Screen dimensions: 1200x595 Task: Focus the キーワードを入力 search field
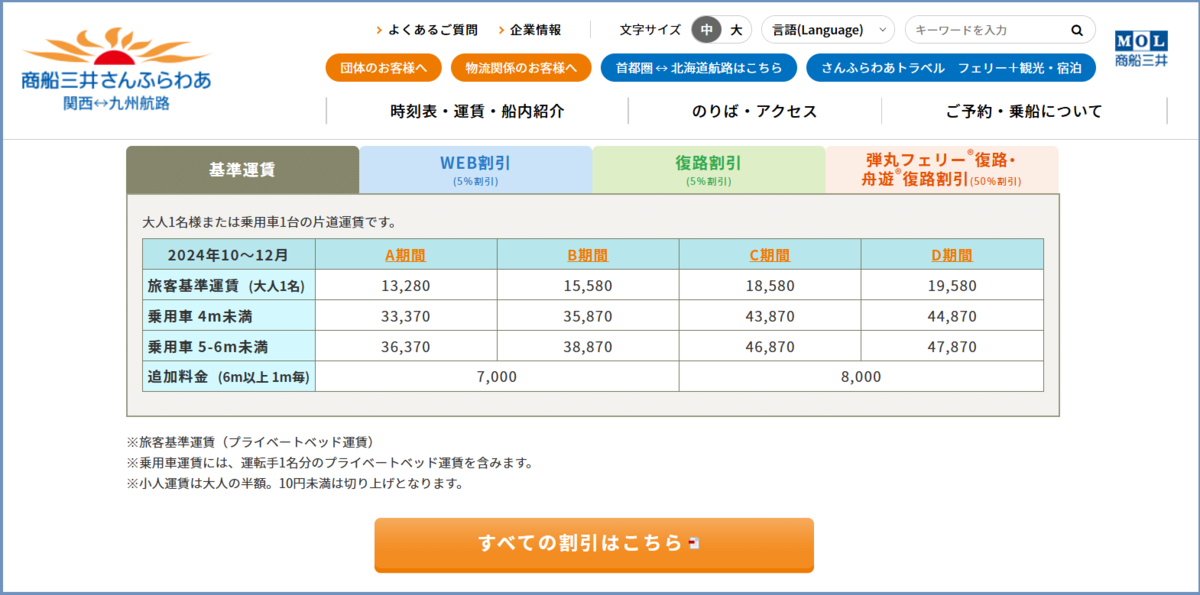[x=988, y=30]
